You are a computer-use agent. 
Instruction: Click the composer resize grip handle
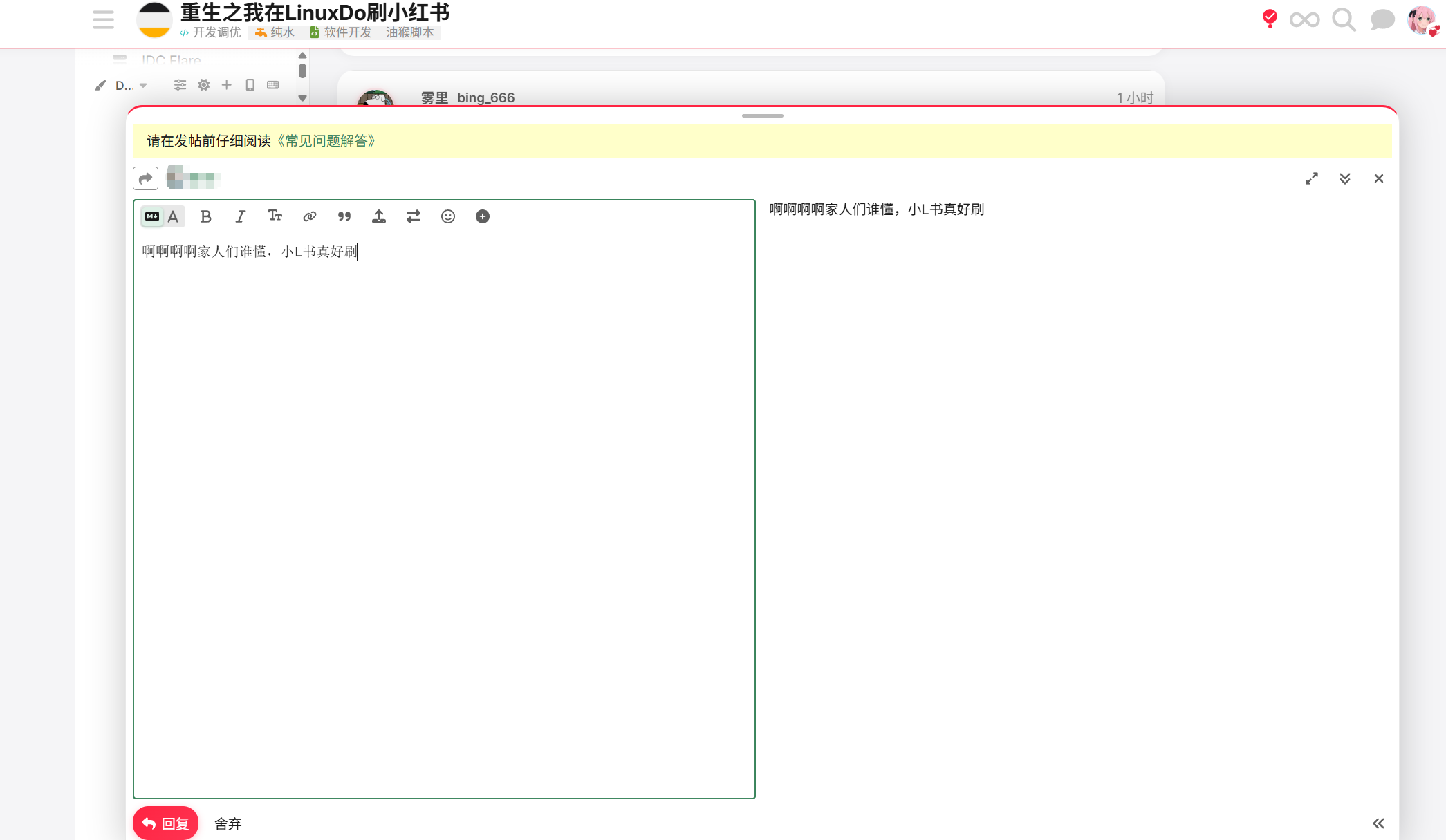762,115
